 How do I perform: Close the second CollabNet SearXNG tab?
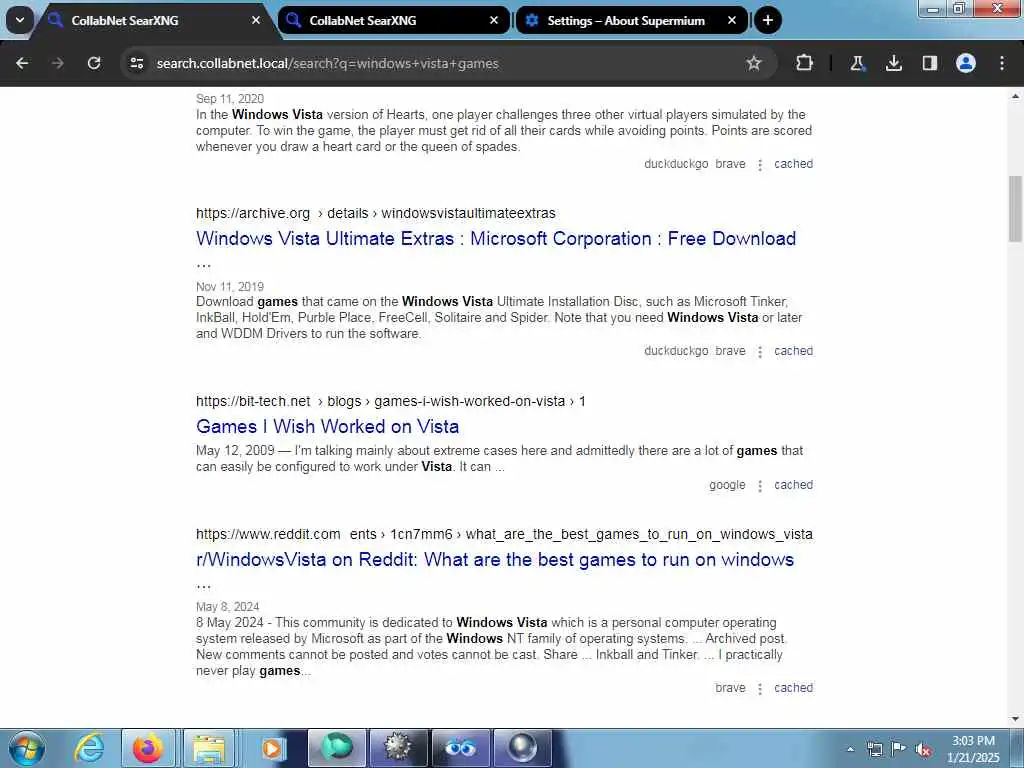(494, 20)
